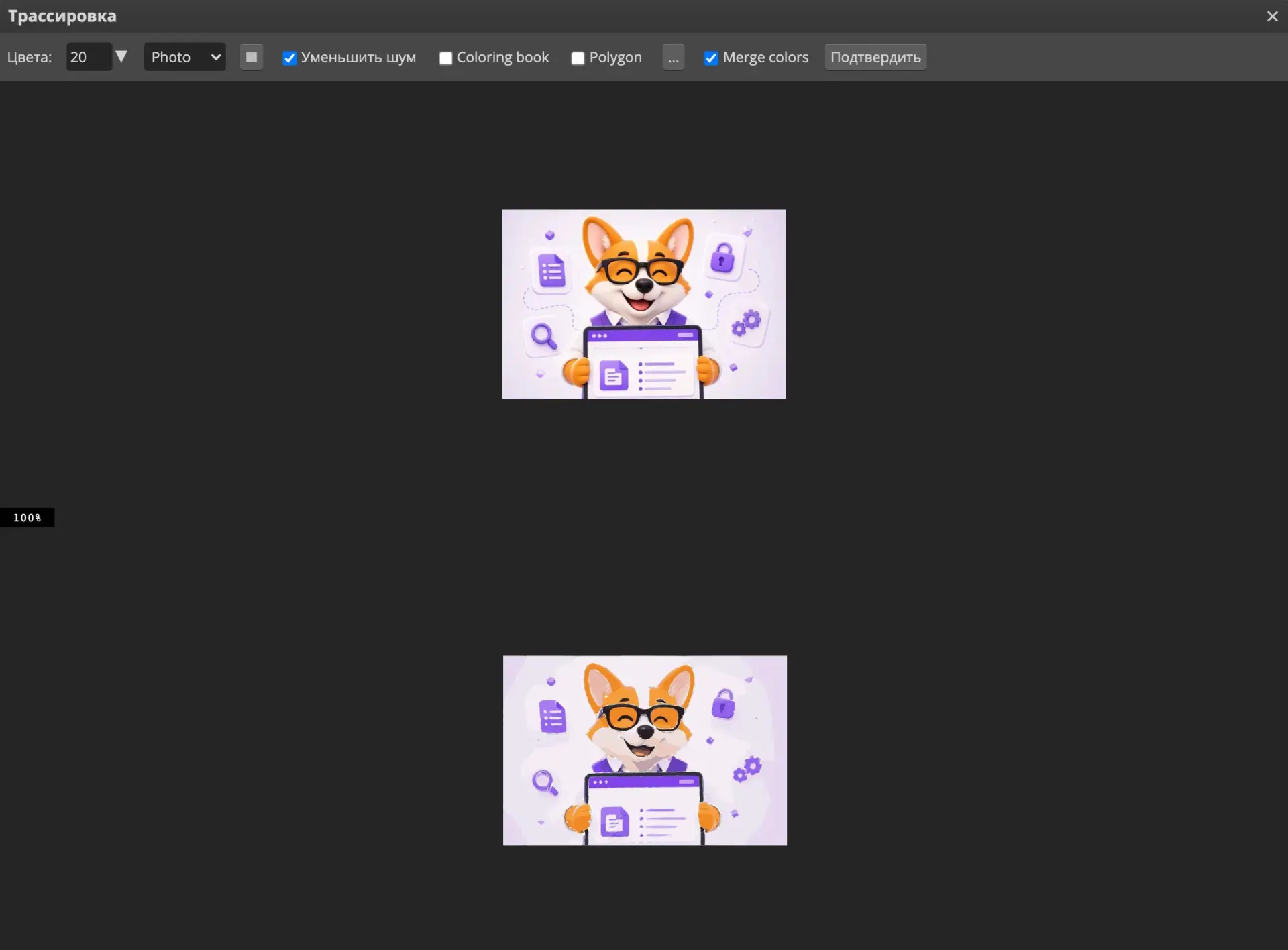
Task: Click the padlock icon in the top original image
Action: point(722,258)
